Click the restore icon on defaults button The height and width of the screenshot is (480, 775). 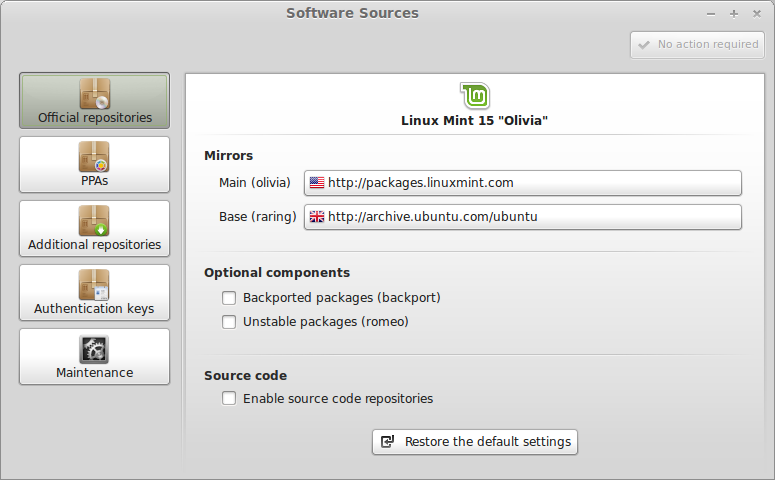(x=388, y=442)
